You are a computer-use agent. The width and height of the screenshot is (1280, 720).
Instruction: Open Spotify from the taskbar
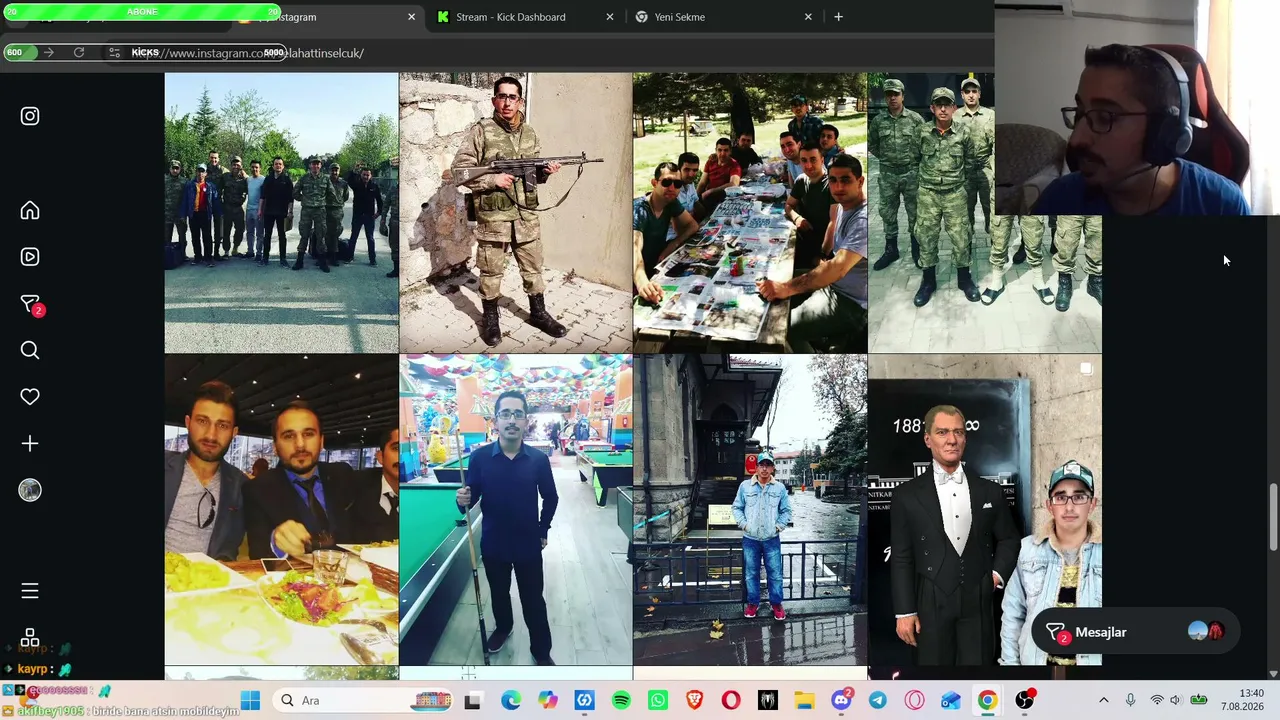coord(621,701)
